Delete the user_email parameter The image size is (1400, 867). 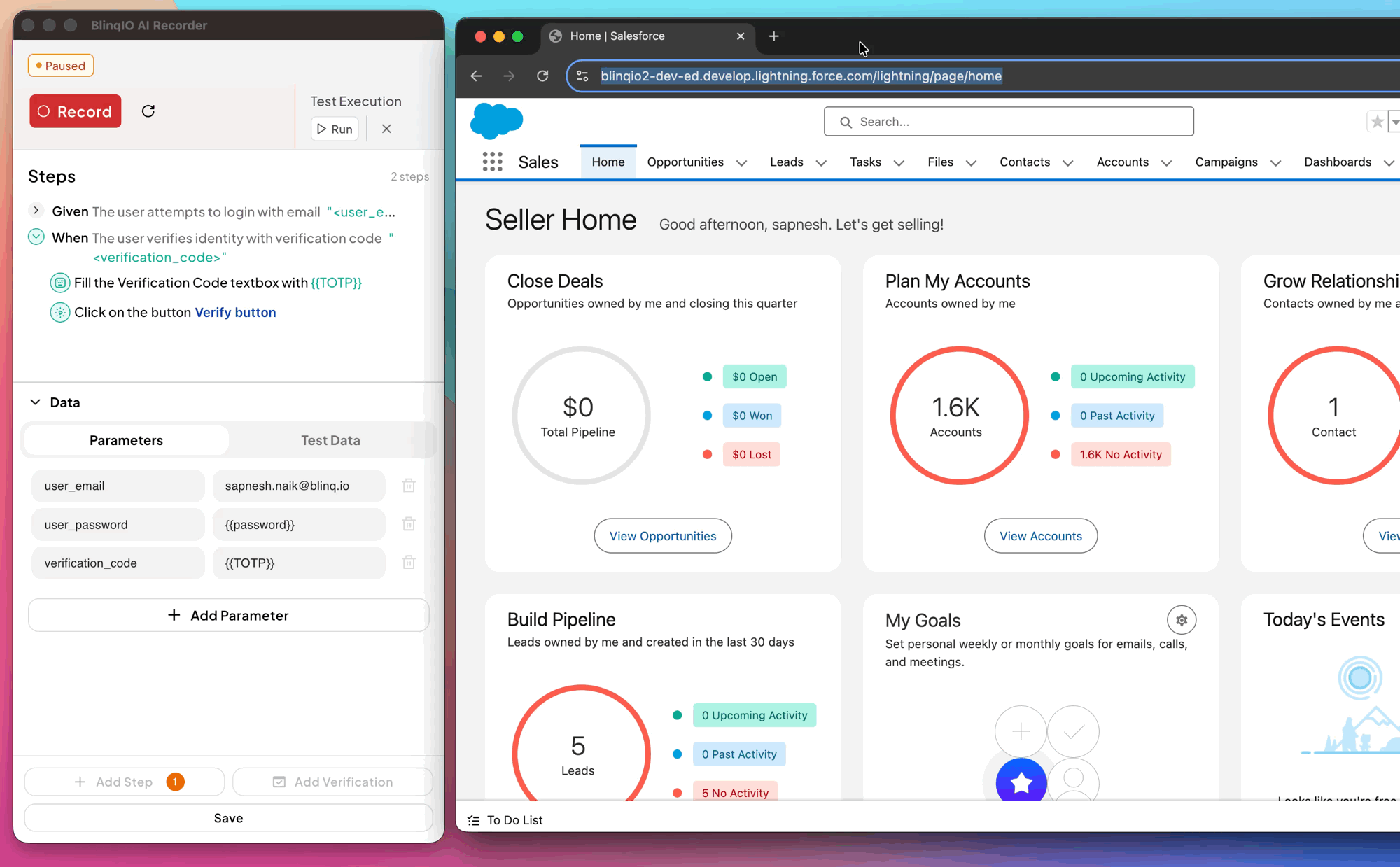click(x=409, y=486)
